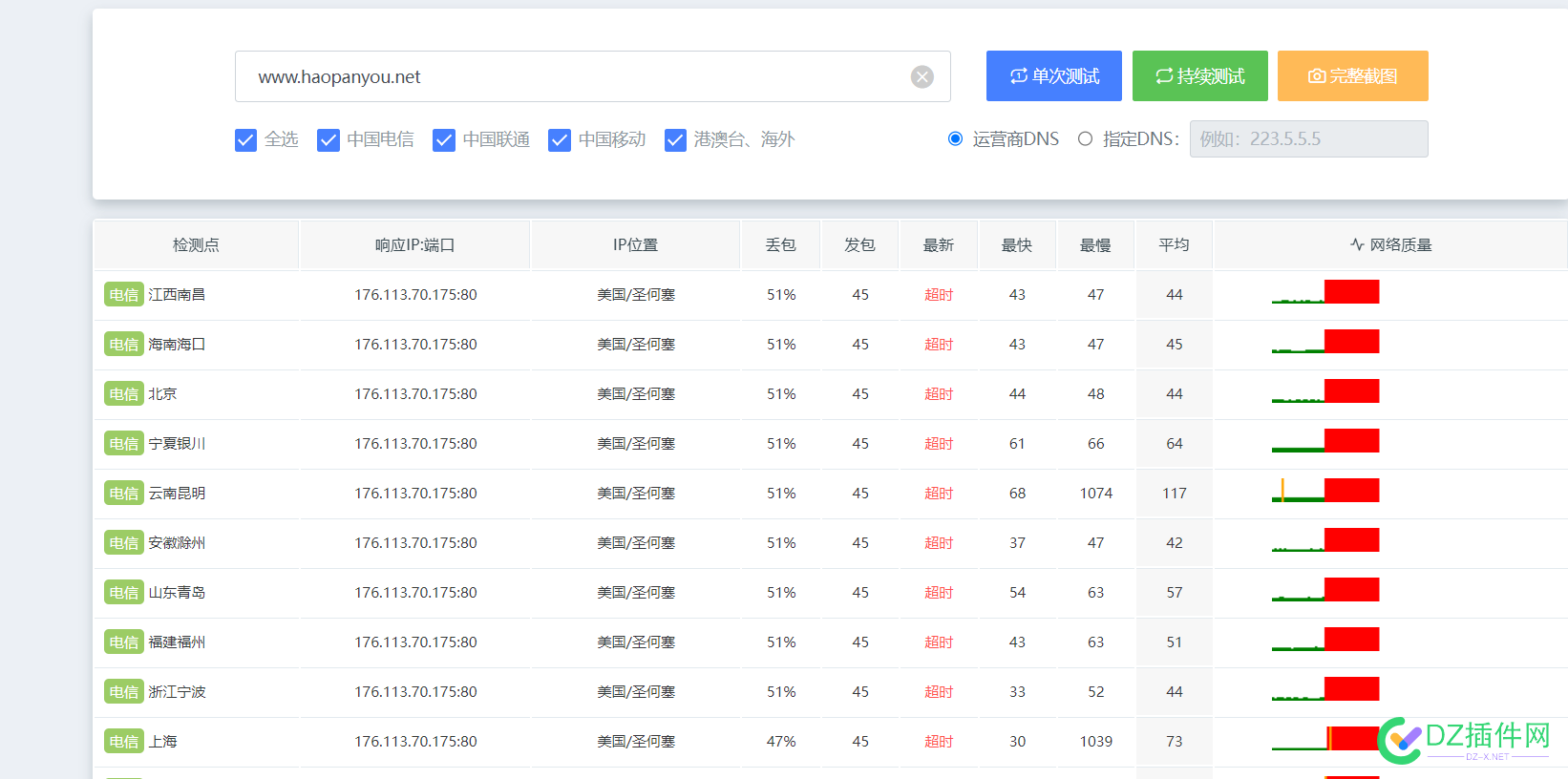Click the 检测点 column header

pos(196,245)
